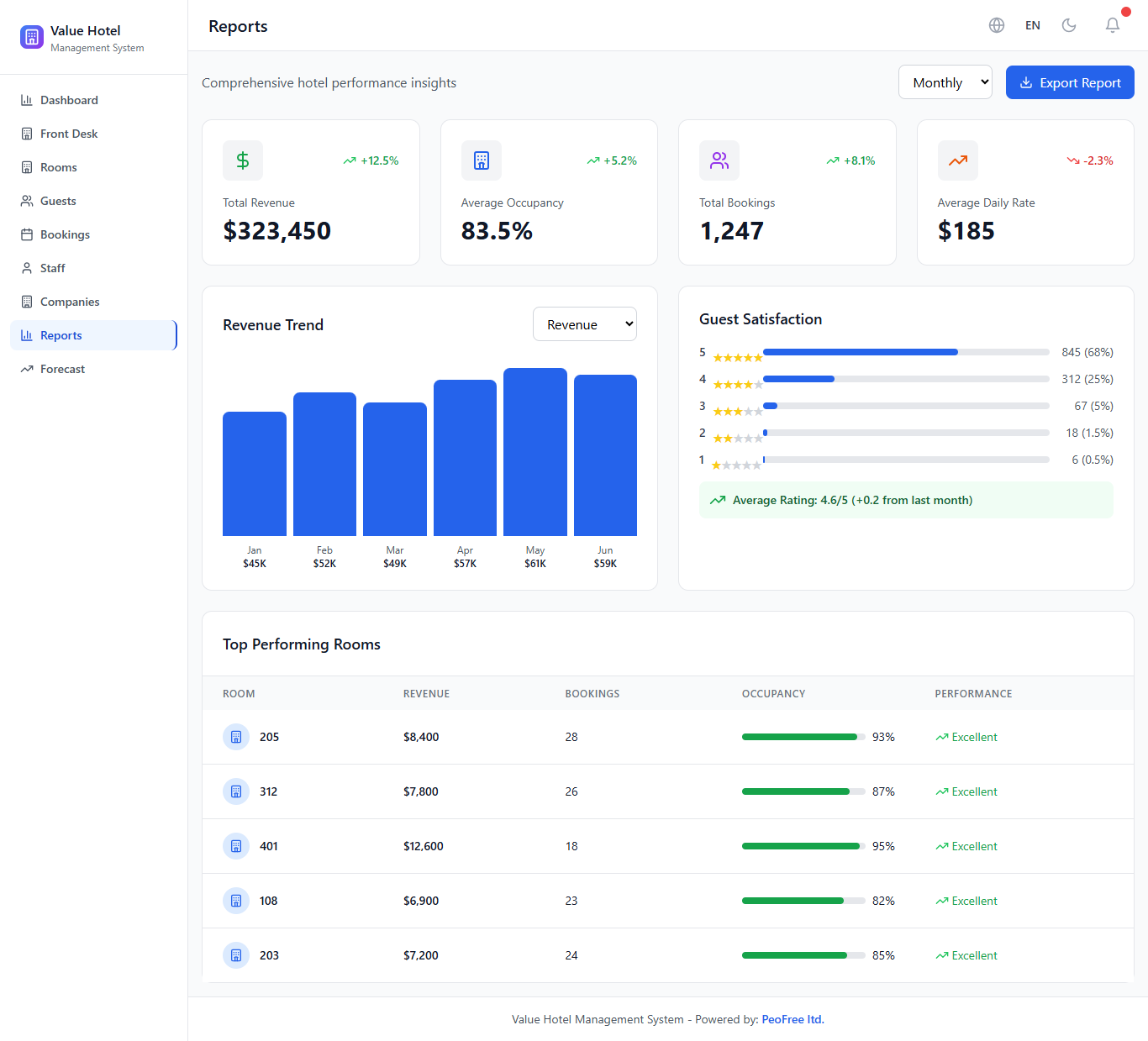Click the globe language icon
The height and width of the screenshot is (1041, 1148).
point(997,25)
